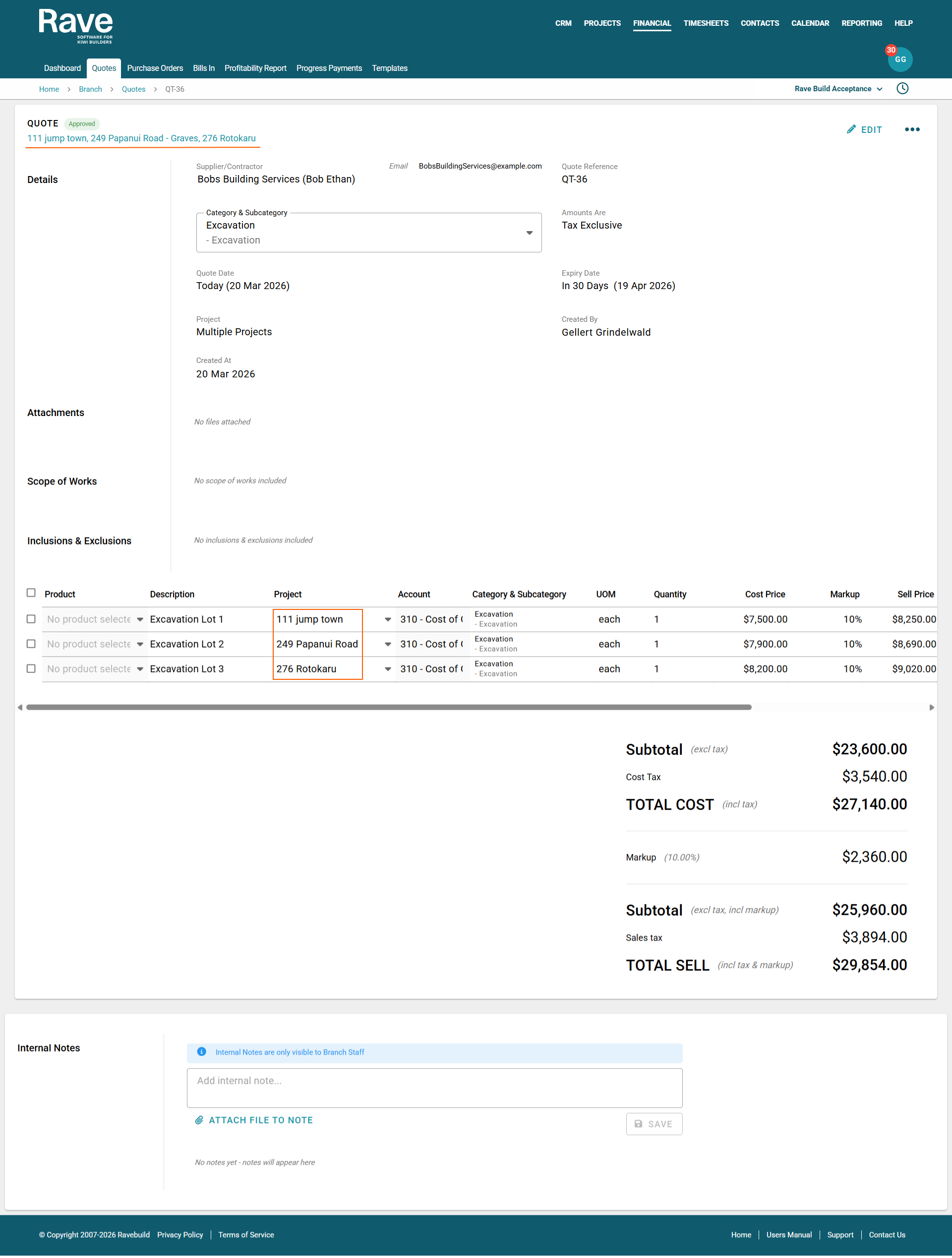Image resolution: width=952 pixels, height=1258 pixels.
Task: Click the paperclip Attach File To Note icon
Action: coord(199,1120)
